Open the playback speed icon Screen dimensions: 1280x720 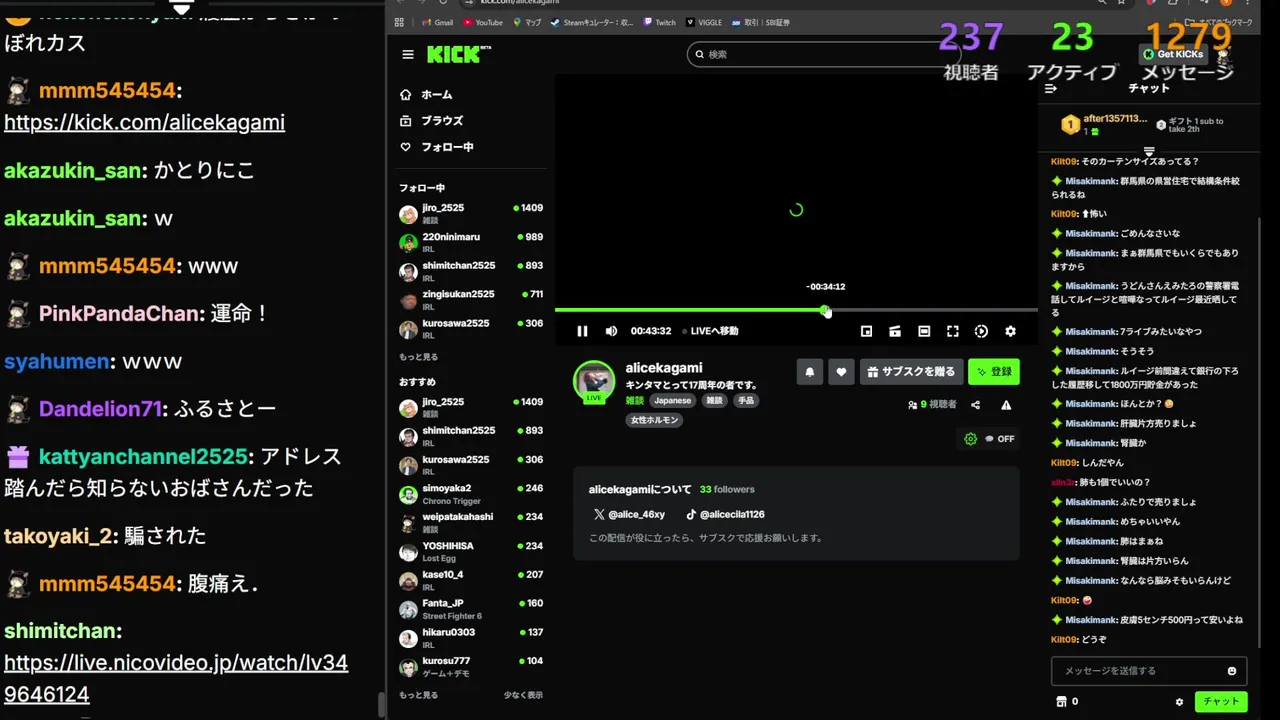point(981,331)
